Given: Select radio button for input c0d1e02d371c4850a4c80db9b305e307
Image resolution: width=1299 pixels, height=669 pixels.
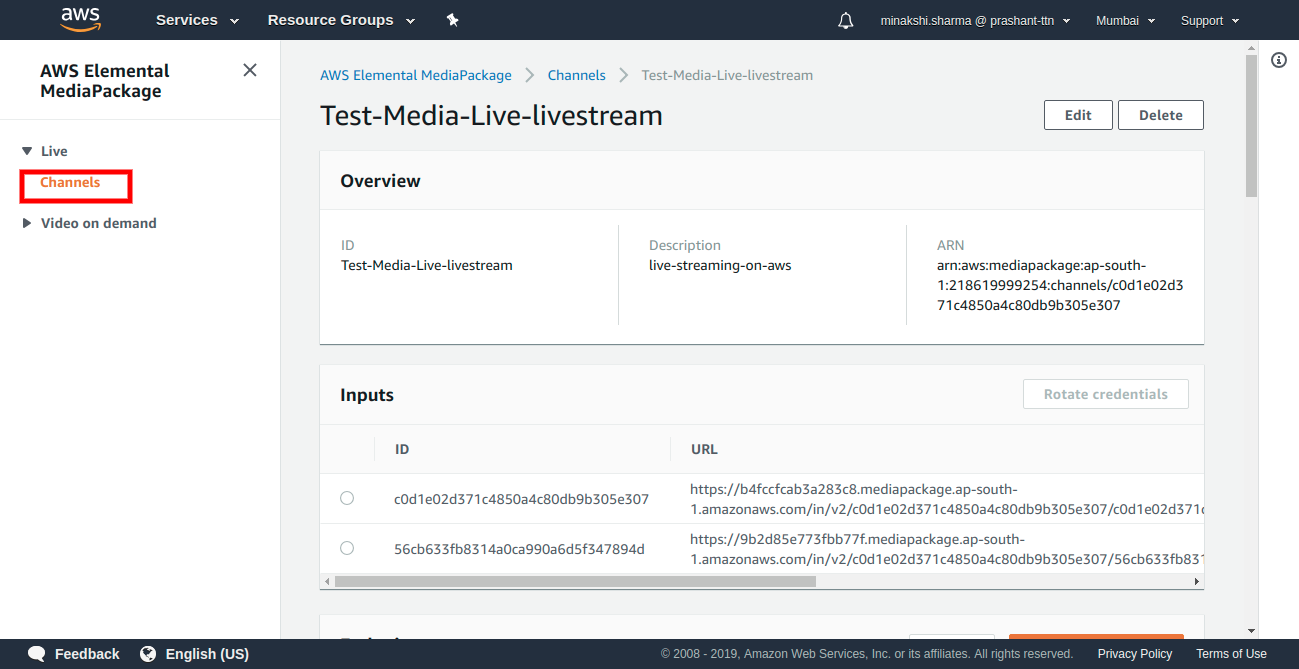Looking at the screenshot, I should 347,498.
